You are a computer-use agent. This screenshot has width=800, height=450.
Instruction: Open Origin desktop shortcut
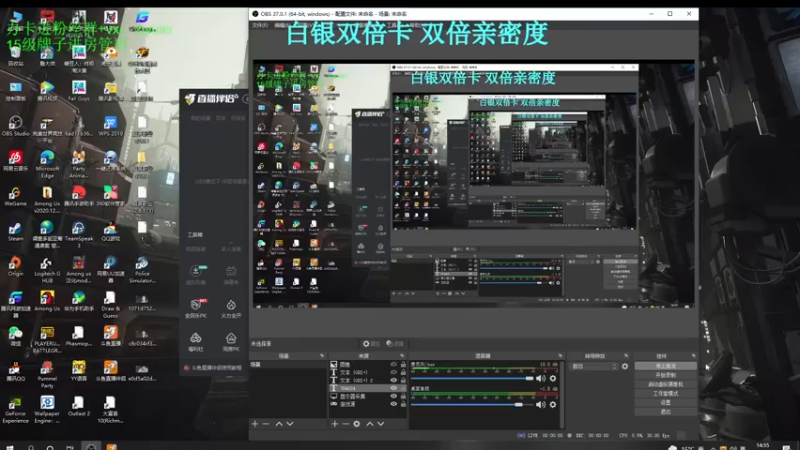tap(15, 266)
